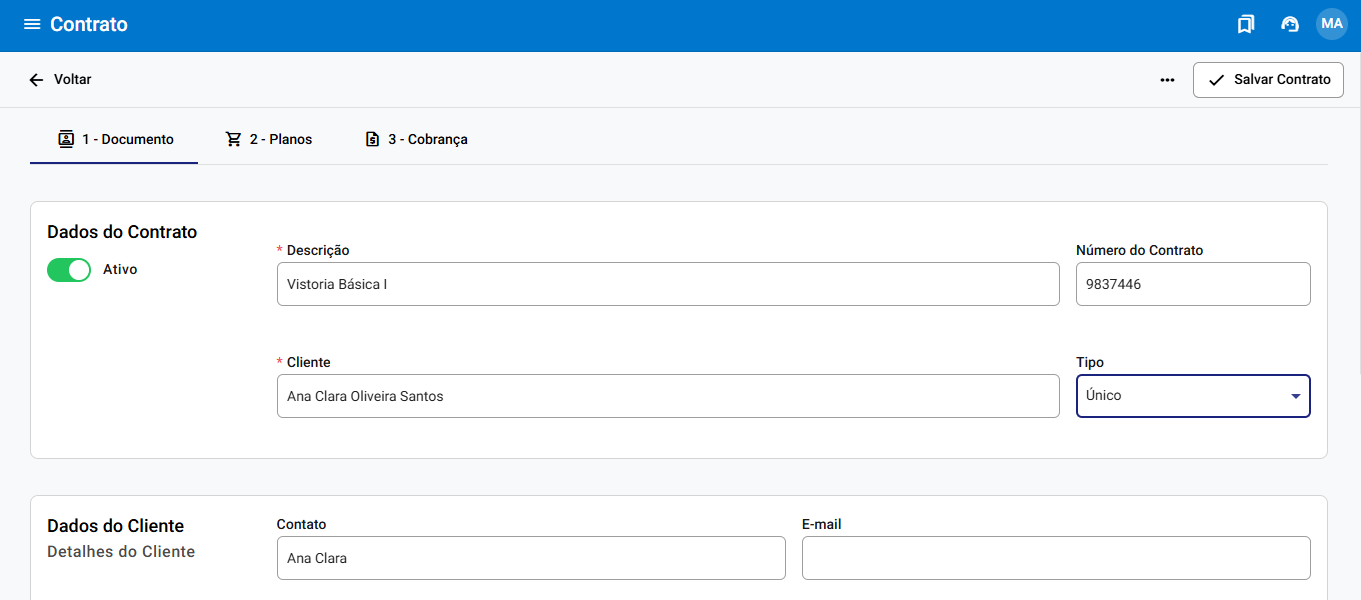This screenshot has width=1361, height=600.
Task: Click the back arrow beside Voltar
Action: pos(36,80)
